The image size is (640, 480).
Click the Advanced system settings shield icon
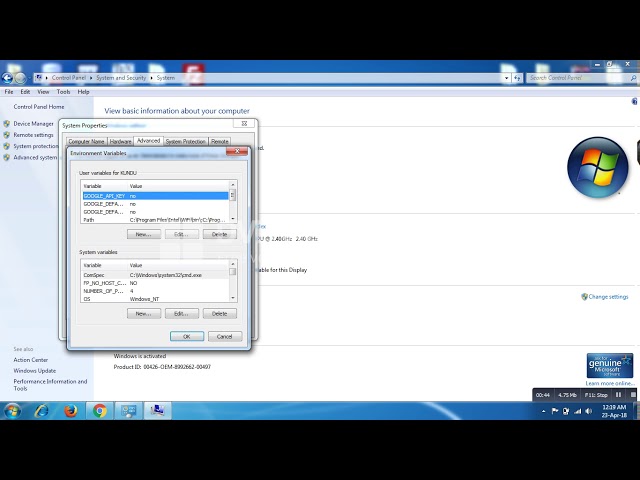(x=7, y=157)
